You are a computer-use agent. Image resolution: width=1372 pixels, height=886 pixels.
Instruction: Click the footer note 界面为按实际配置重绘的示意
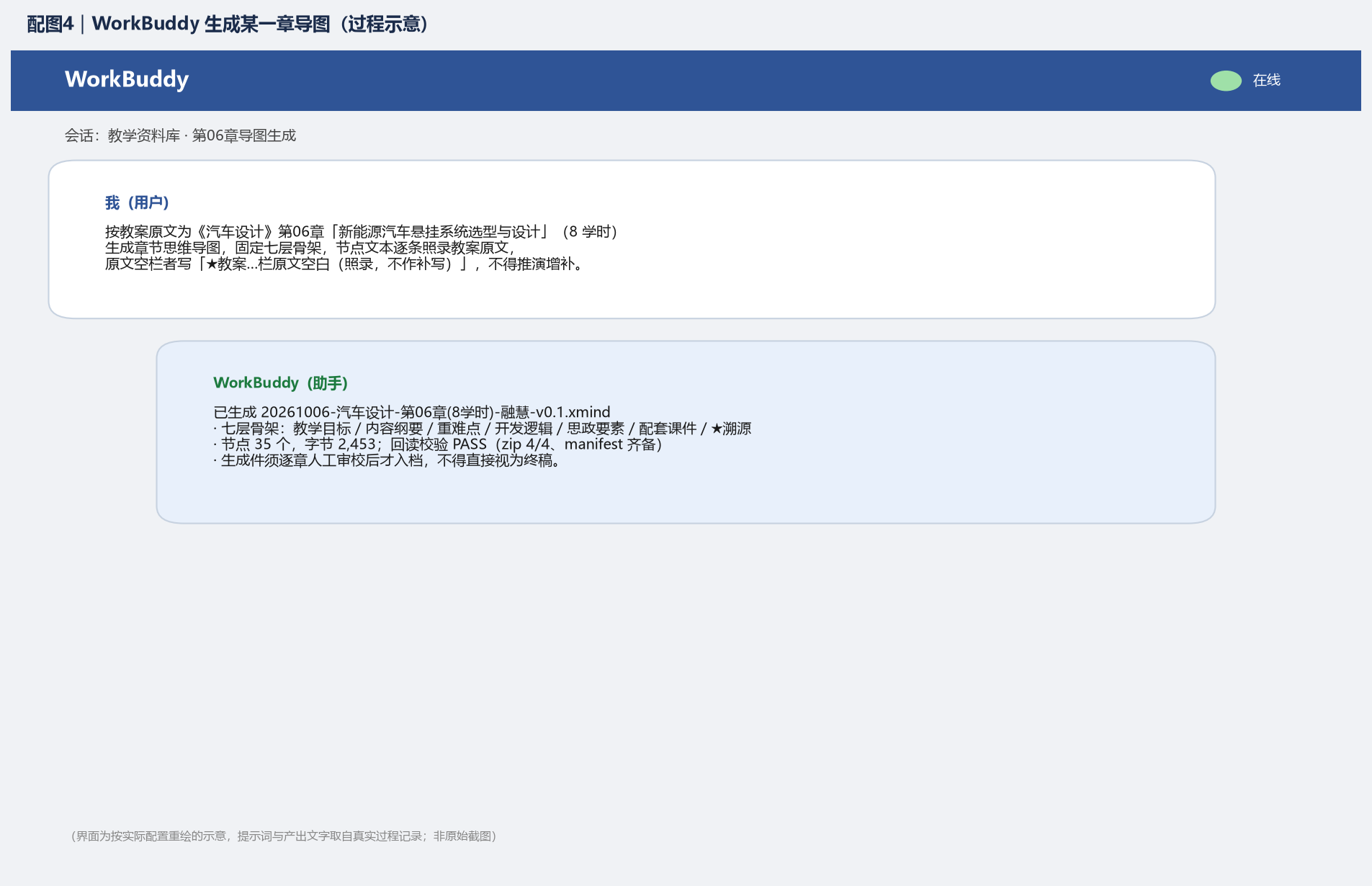[284, 836]
